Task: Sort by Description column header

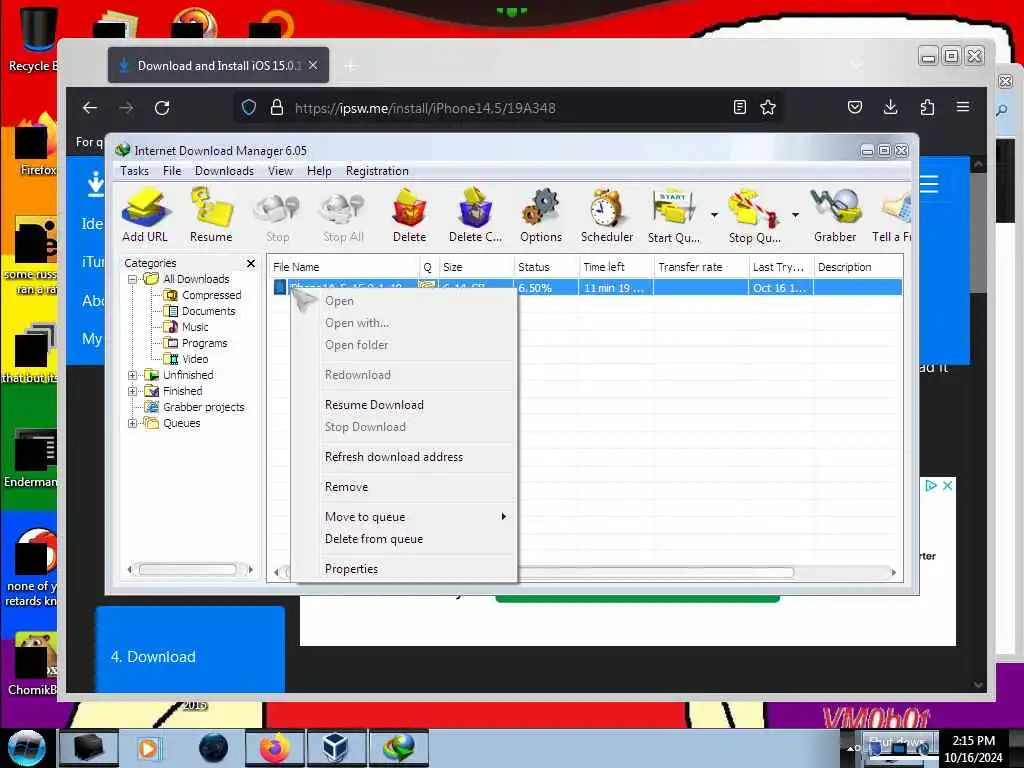Action: 857,267
